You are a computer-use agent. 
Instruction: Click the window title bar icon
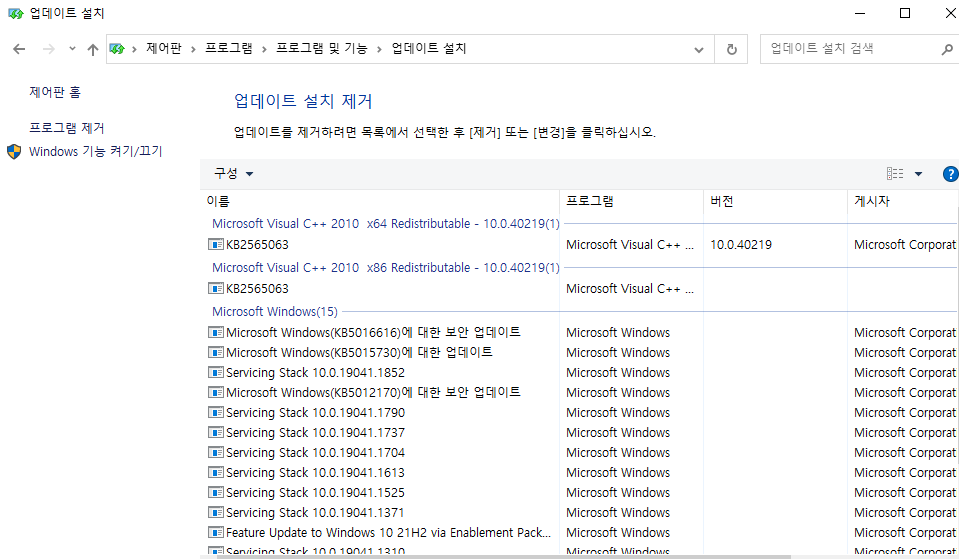(x=15, y=13)
